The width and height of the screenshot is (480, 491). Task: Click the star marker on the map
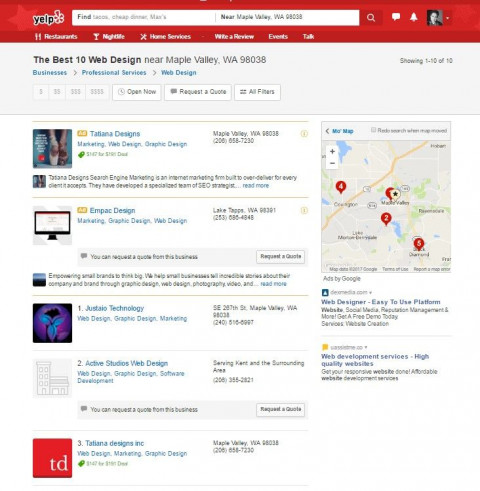coord(395,194)
